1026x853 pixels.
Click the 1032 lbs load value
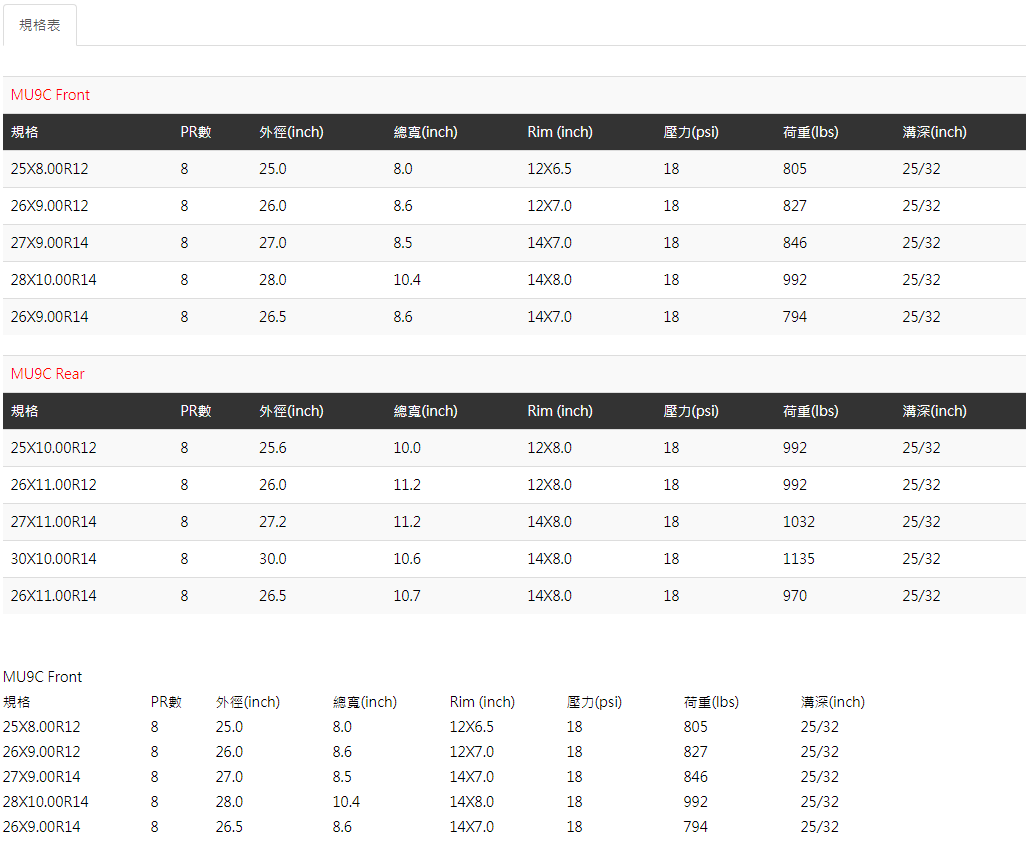click(x=798, y=522)
